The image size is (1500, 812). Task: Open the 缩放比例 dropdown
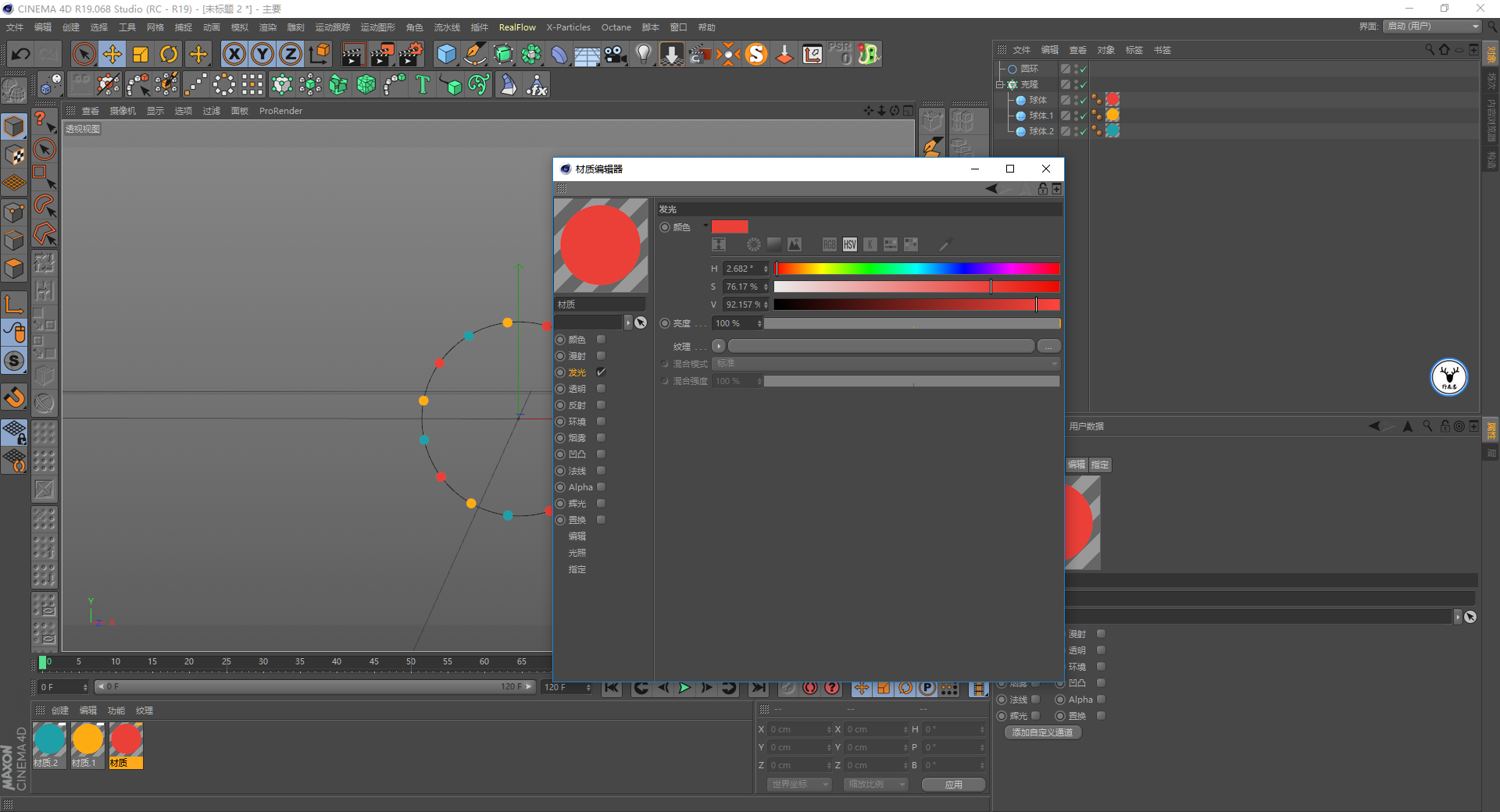click(x=876, y=784)
